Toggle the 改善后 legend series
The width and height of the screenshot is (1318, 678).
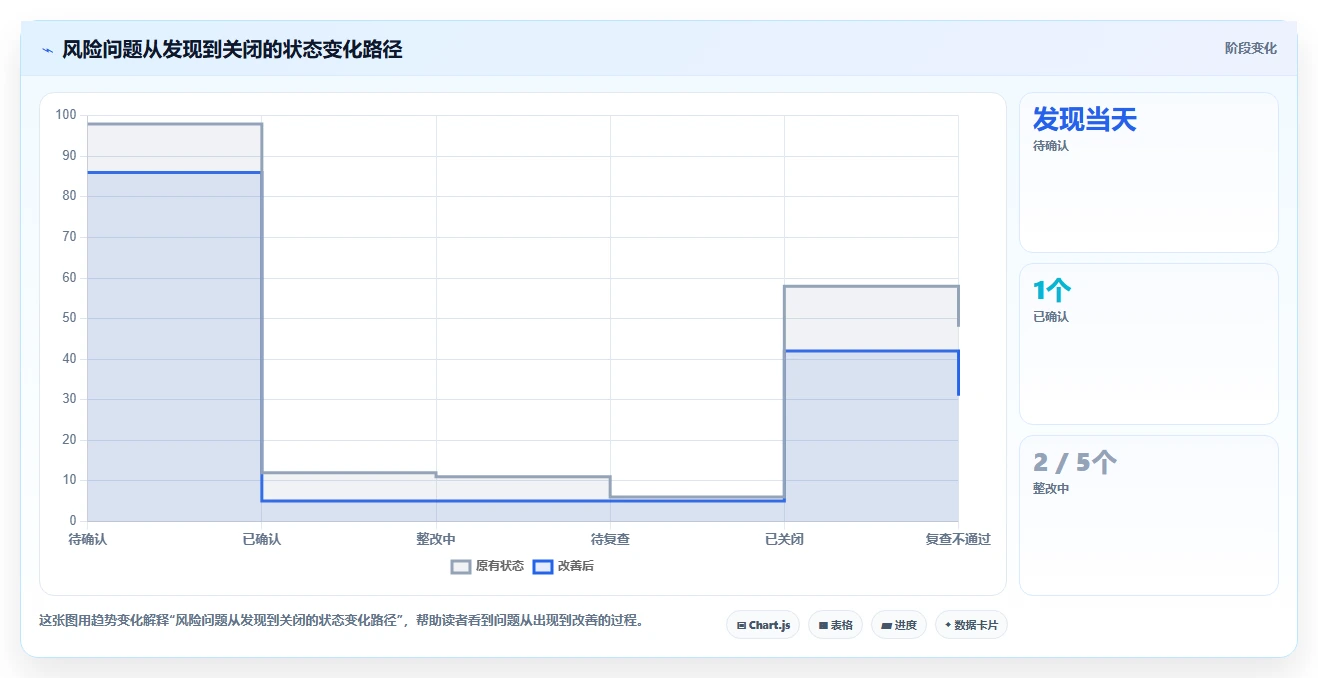click(x=563, y=566)
